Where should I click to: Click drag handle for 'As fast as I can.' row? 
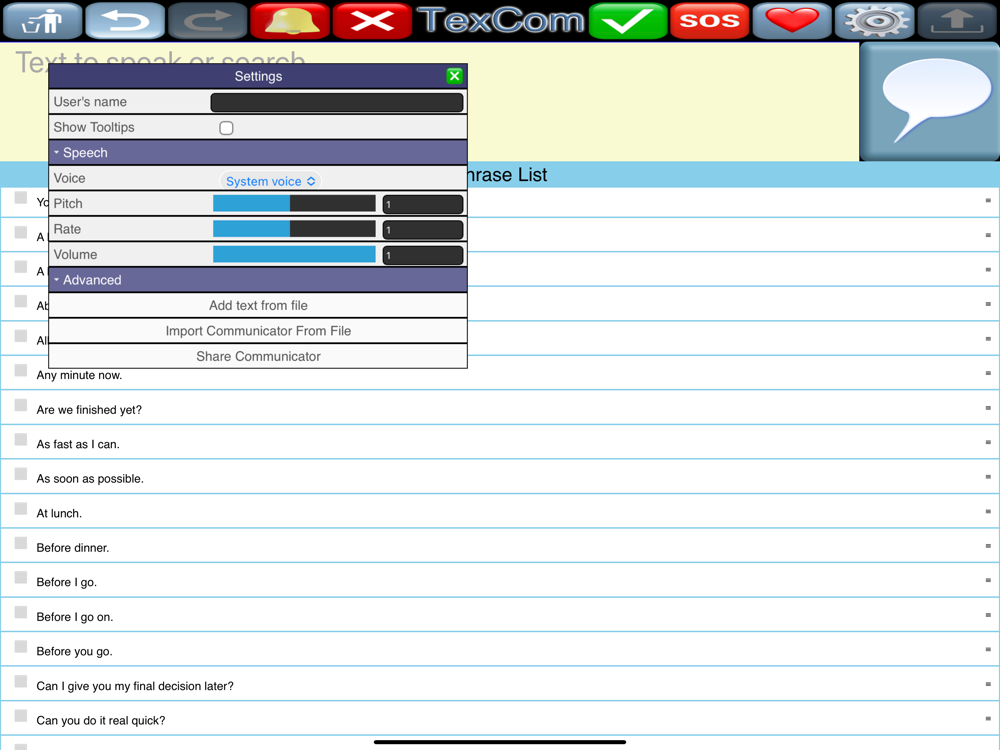(x=988, y=442)
